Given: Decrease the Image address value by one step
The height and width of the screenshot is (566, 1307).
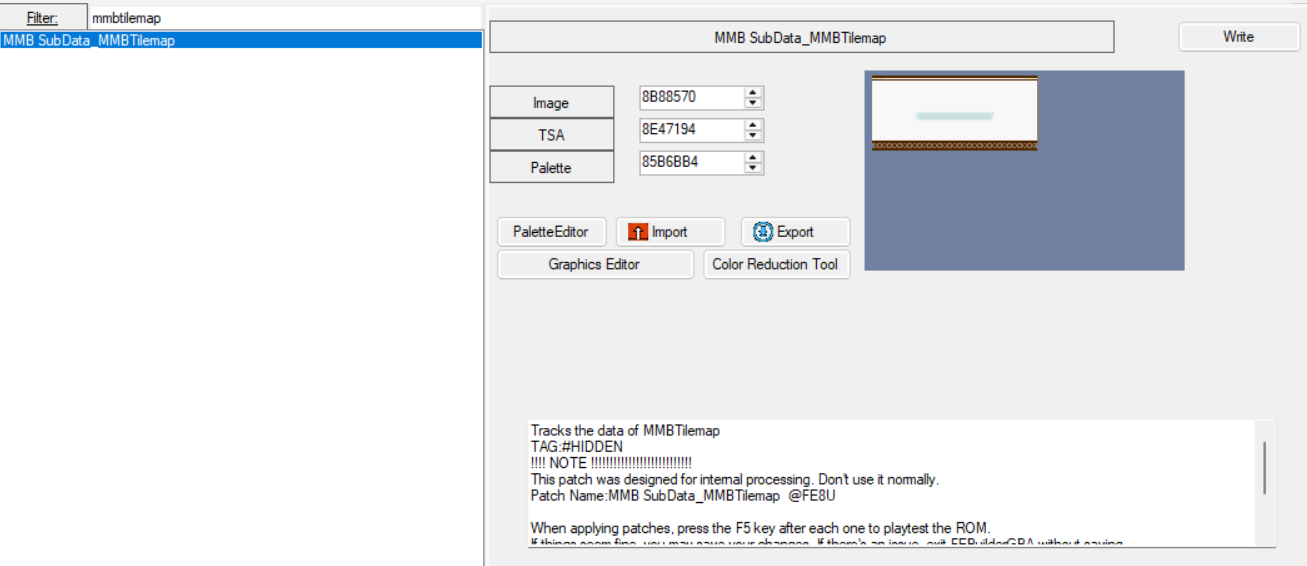Looking at the screenshot, I should pos(753,103).
